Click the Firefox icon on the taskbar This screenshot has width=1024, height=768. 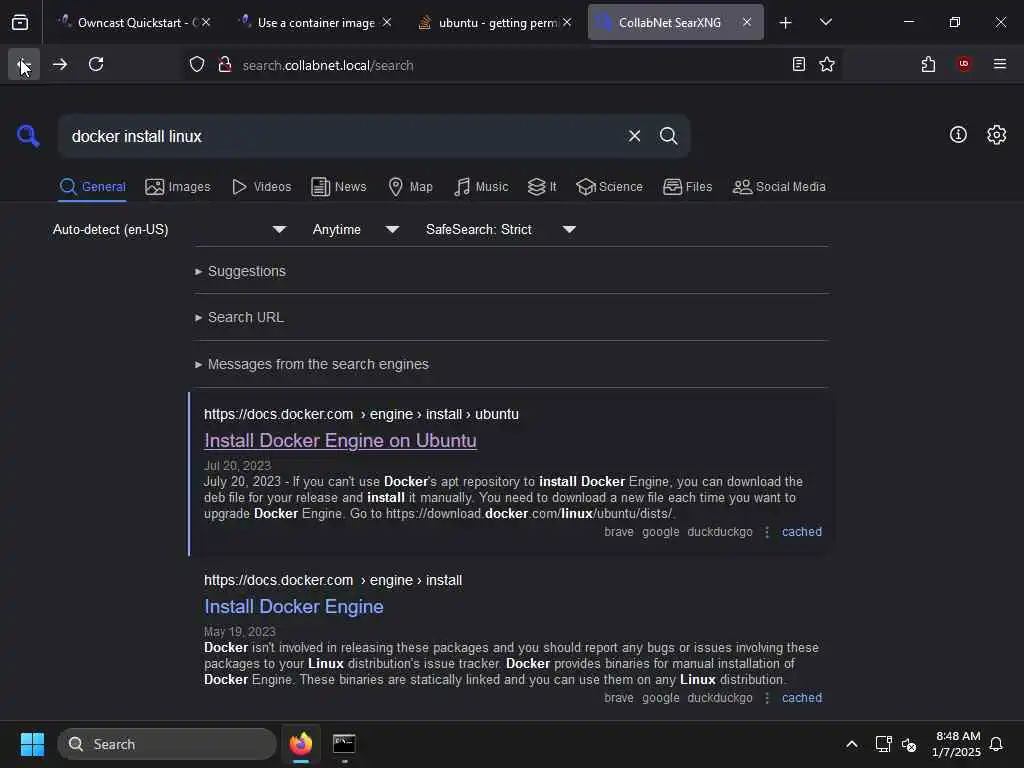pyautogui.click(x=300, y=744)
